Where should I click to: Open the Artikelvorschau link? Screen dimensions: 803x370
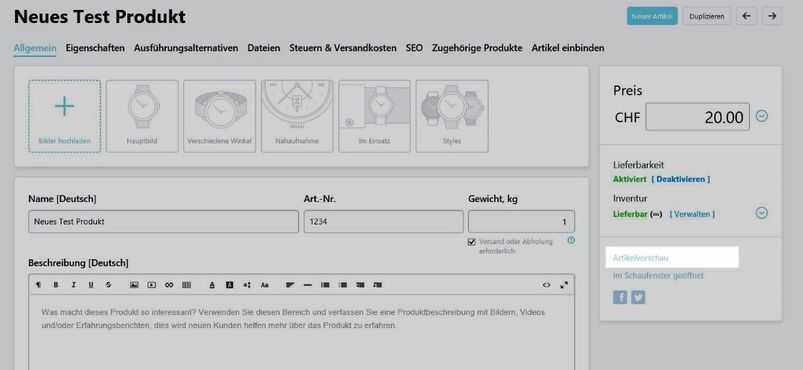pos(641,258)
